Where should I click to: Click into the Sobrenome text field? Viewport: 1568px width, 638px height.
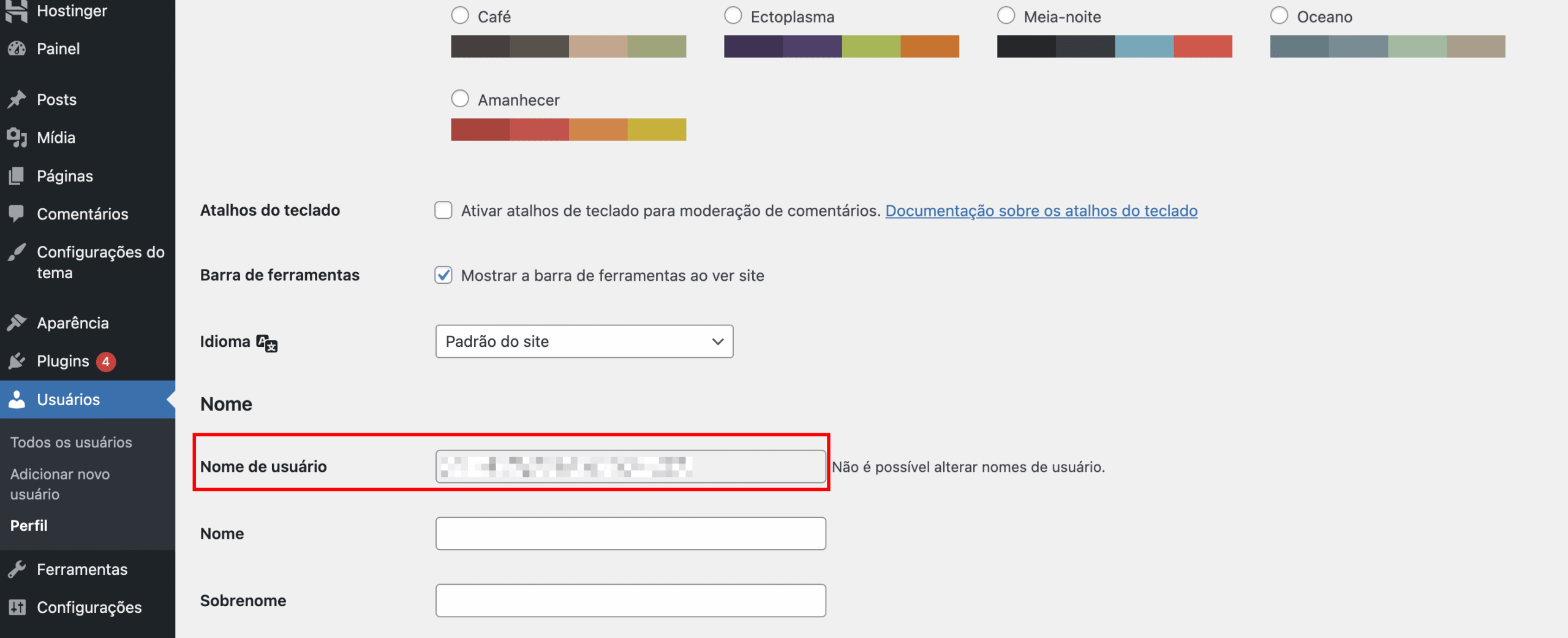(630, 601)
